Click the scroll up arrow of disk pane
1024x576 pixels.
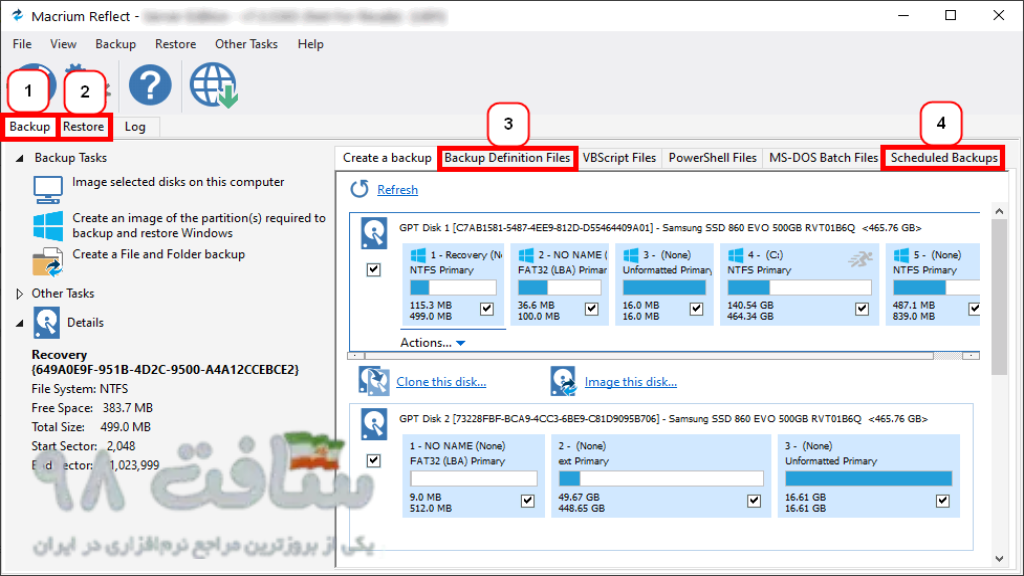click(x=999, y=211)
